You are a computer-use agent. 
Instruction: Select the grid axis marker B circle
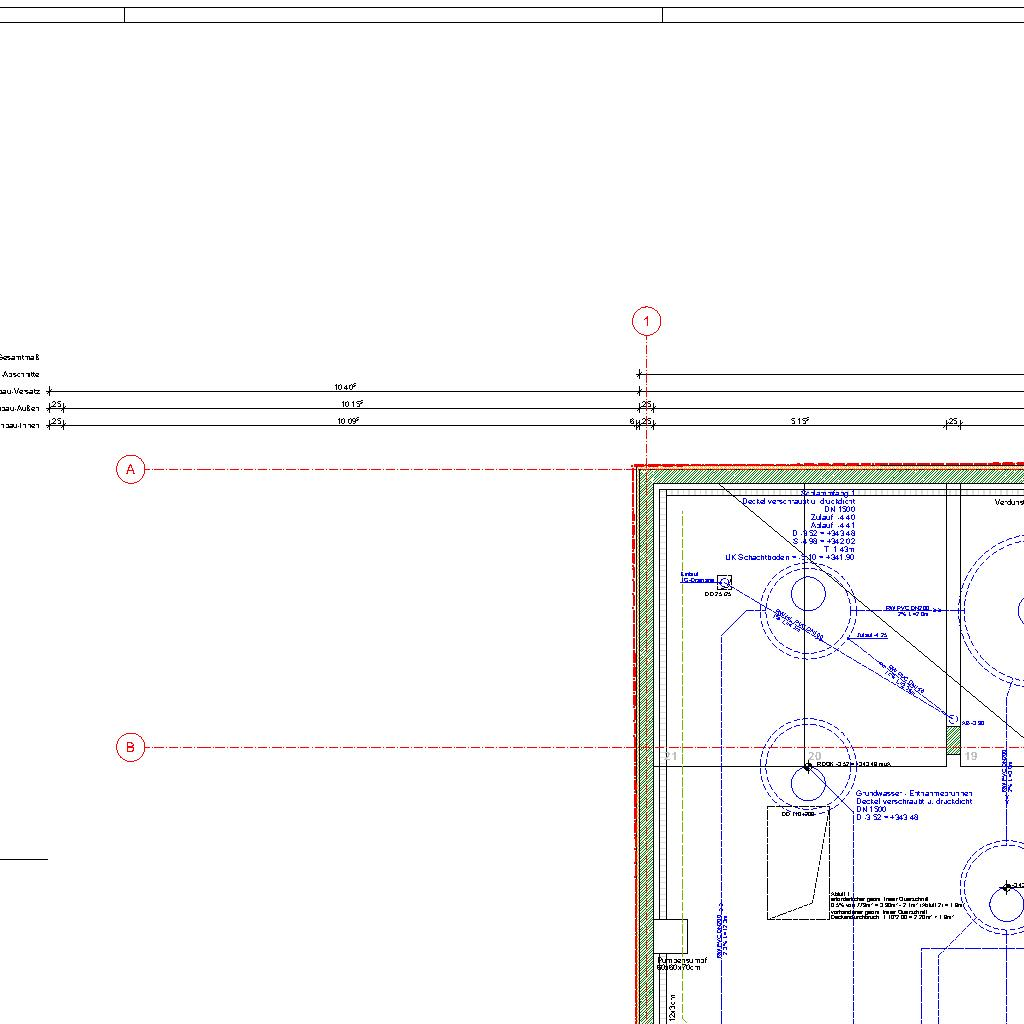pyautogui.click(x=130, y=747)
